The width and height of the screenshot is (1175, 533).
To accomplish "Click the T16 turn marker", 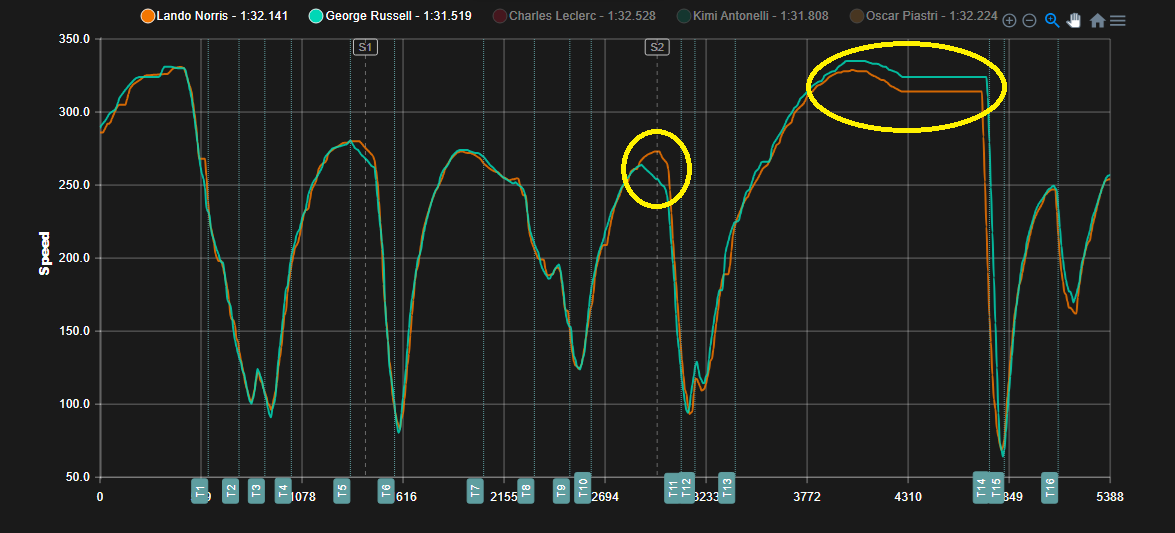I will coord(1050,488).
